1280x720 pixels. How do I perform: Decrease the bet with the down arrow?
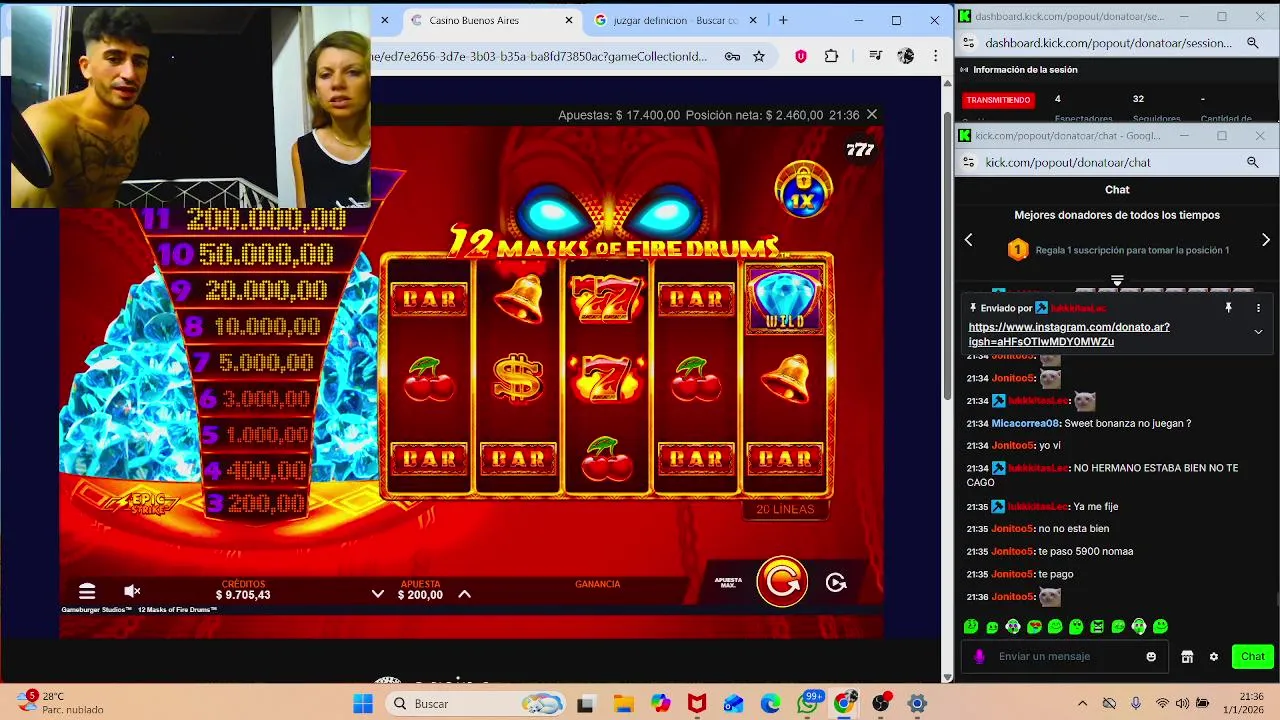pyautogui.click(x=377, y=594)
